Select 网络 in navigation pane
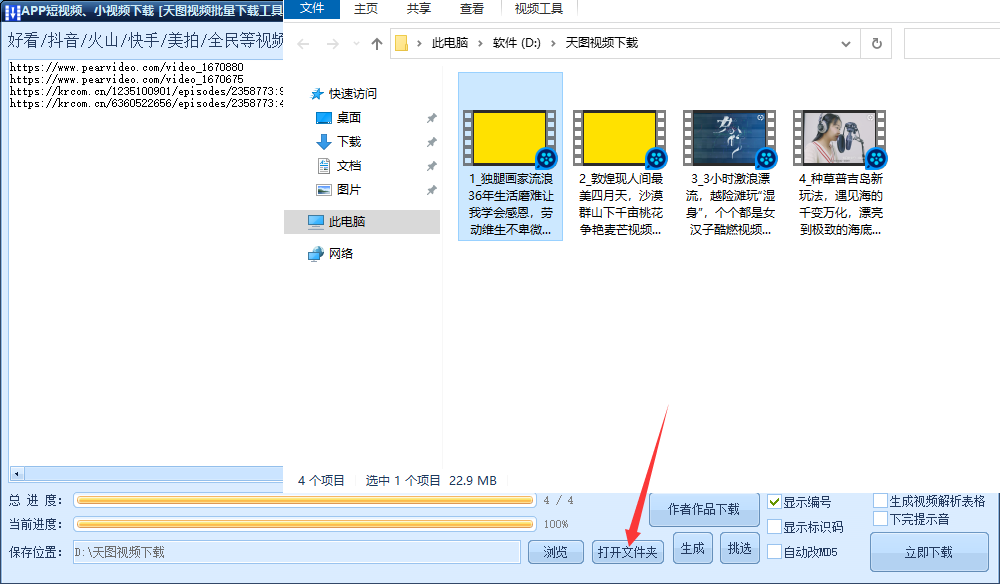Screen dimensions: 1000x584 340,254
